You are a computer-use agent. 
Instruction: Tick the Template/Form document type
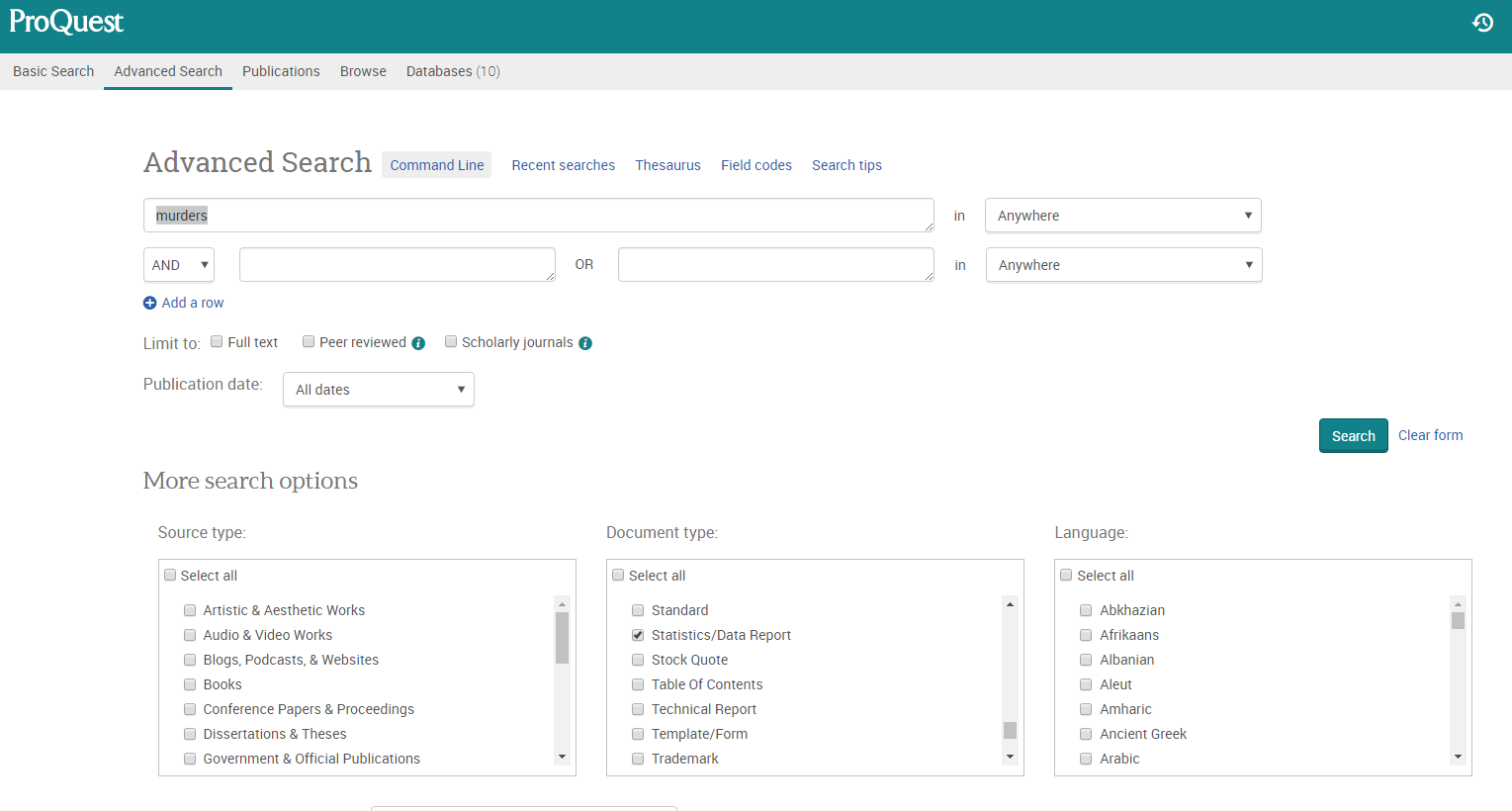tap(638, 734)
